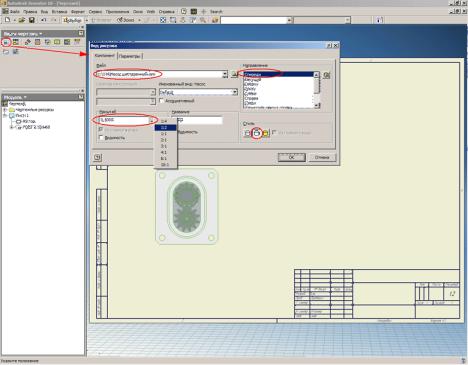Screen dimensions: 468x365
Task: Open the first toolbar style combo arrow
Action: coord(289,20)
